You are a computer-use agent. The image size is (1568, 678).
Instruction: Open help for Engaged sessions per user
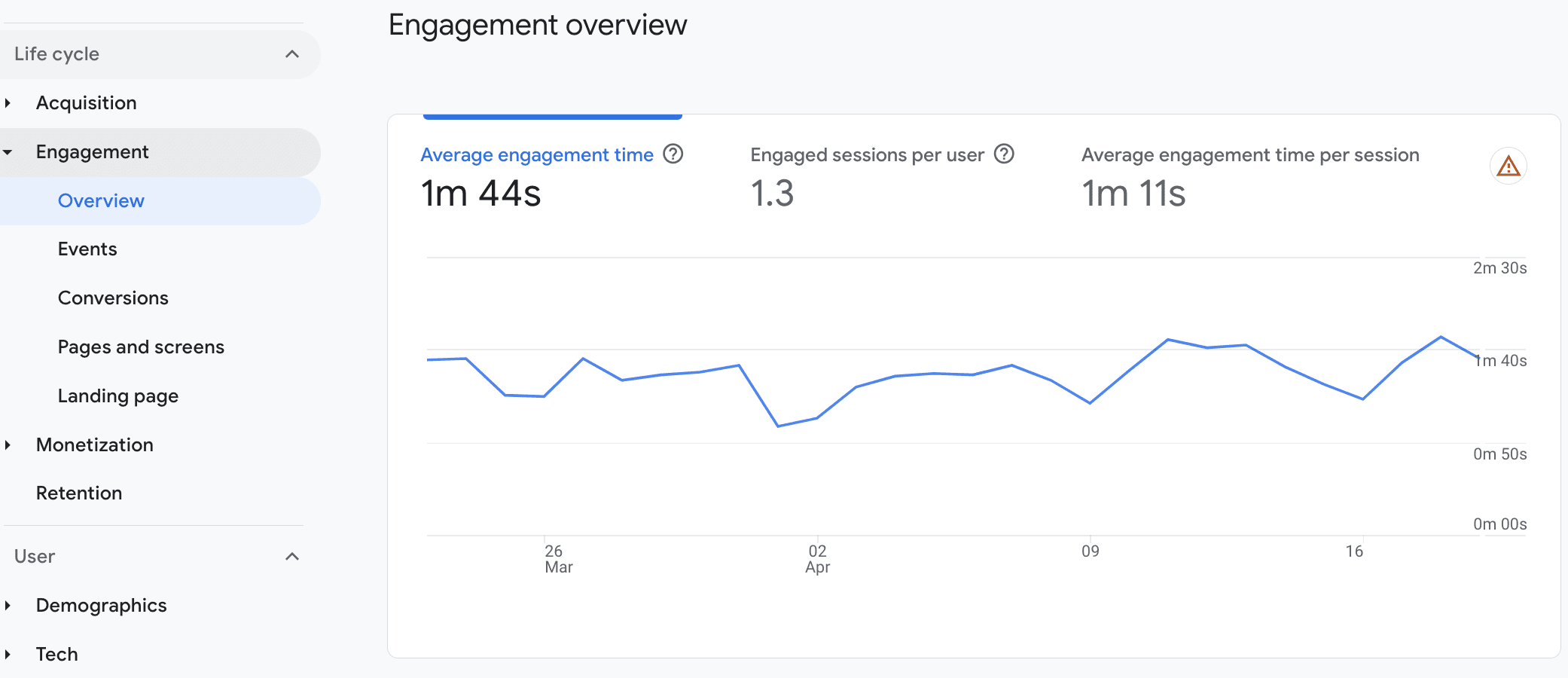1005,154
